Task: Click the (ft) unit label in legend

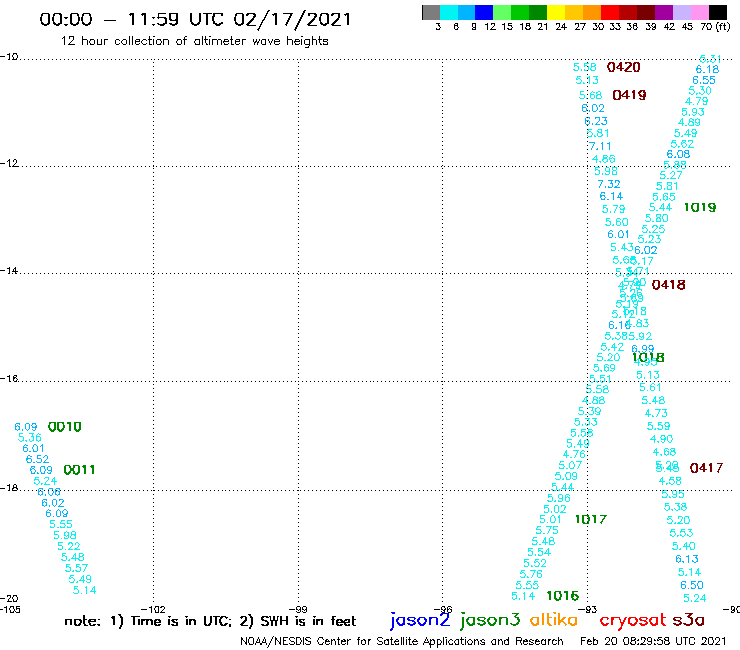Action: (722, 26)
